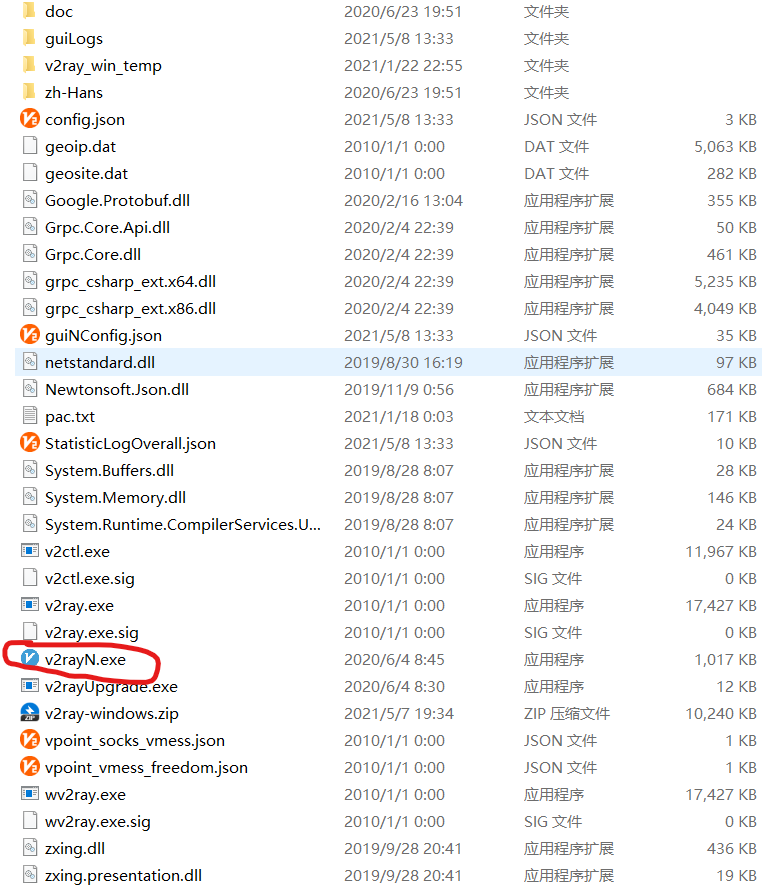This screenshot has width=771, height=888.
Task: Select size 282 KB of geosite.dat
Action: pyautogui.click(x=731, y=174)
